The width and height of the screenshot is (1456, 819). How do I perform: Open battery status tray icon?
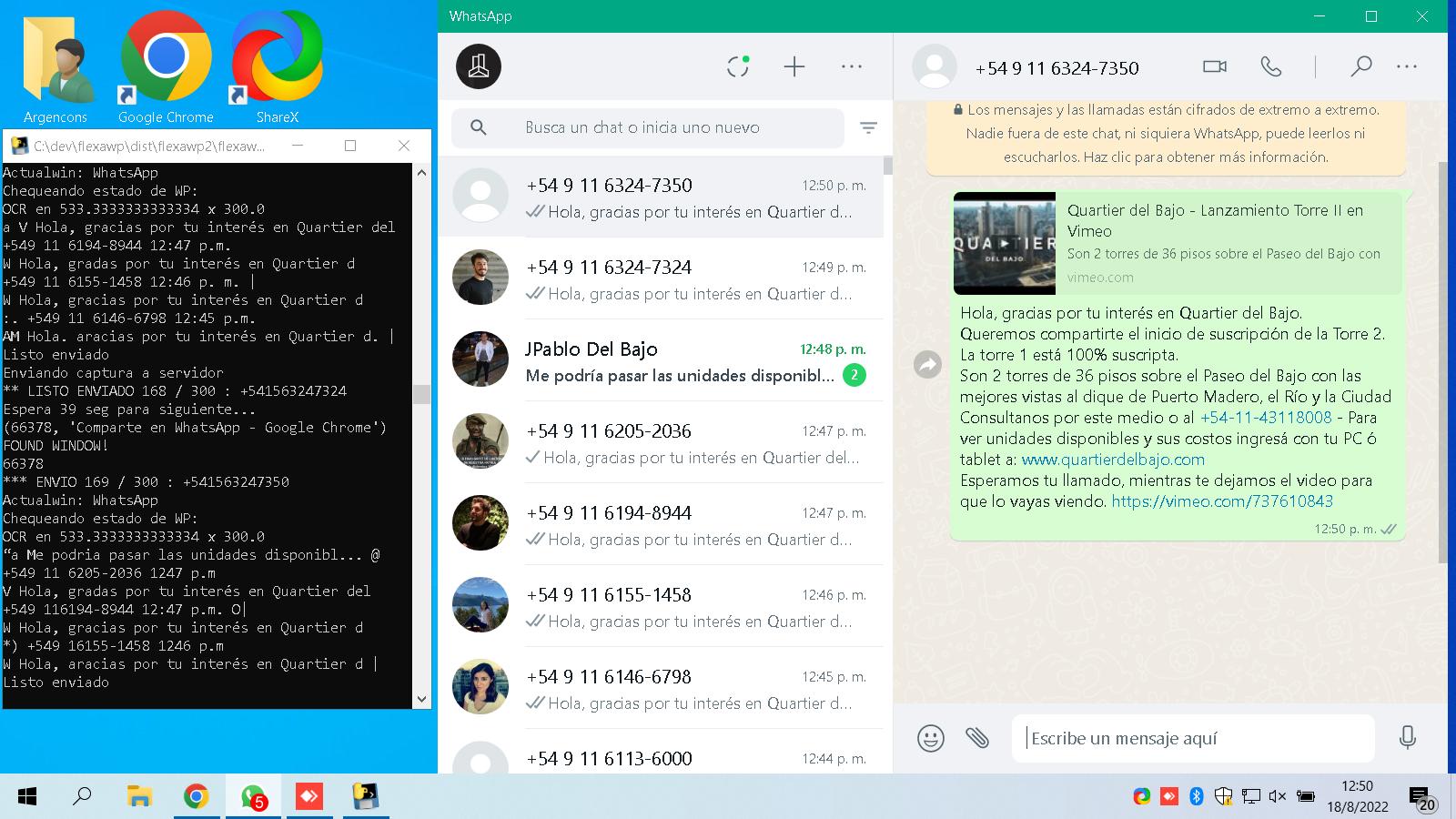tap(1305, 796)
